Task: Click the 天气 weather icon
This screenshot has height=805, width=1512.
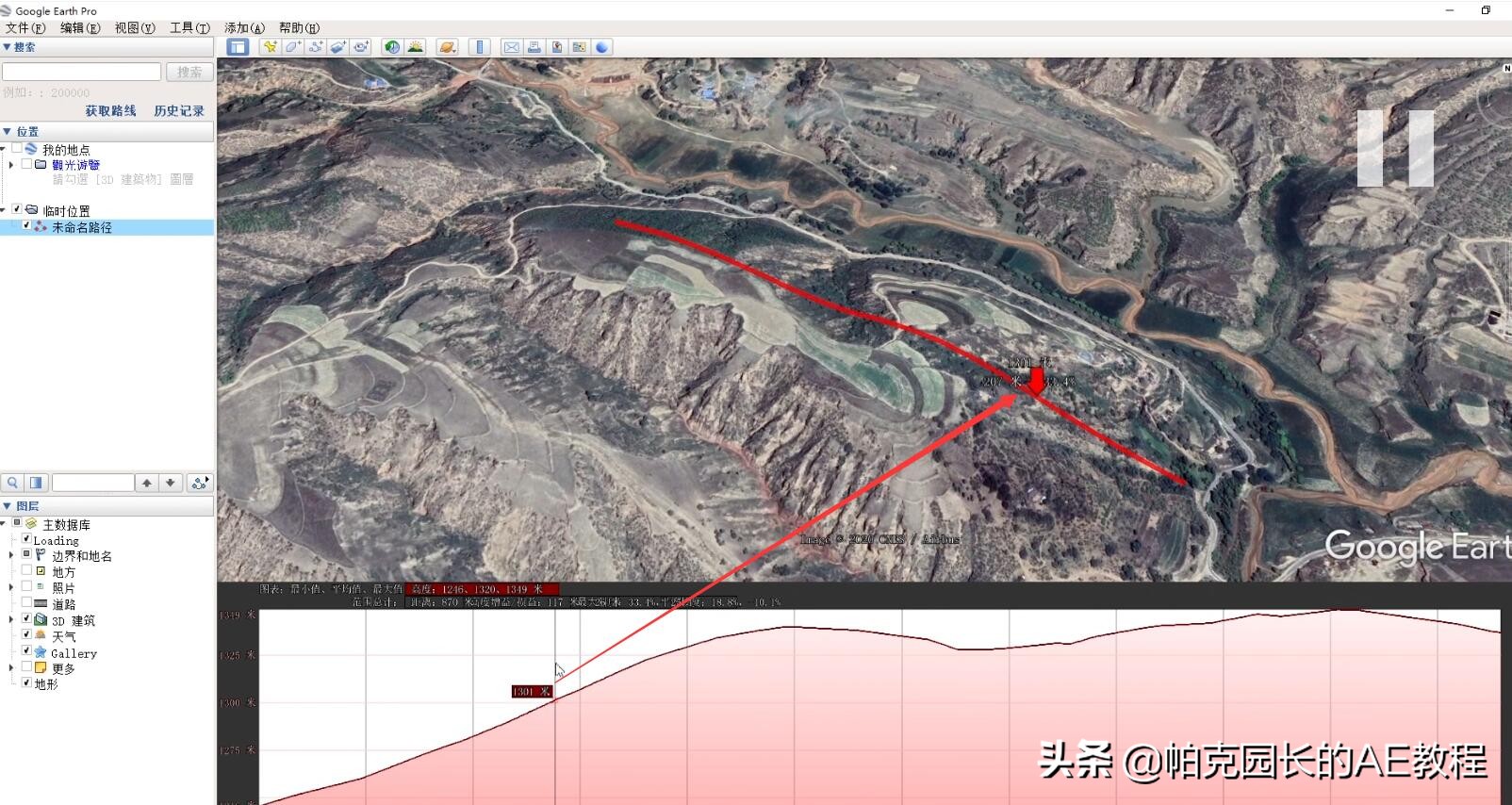Action: point(41,636)
